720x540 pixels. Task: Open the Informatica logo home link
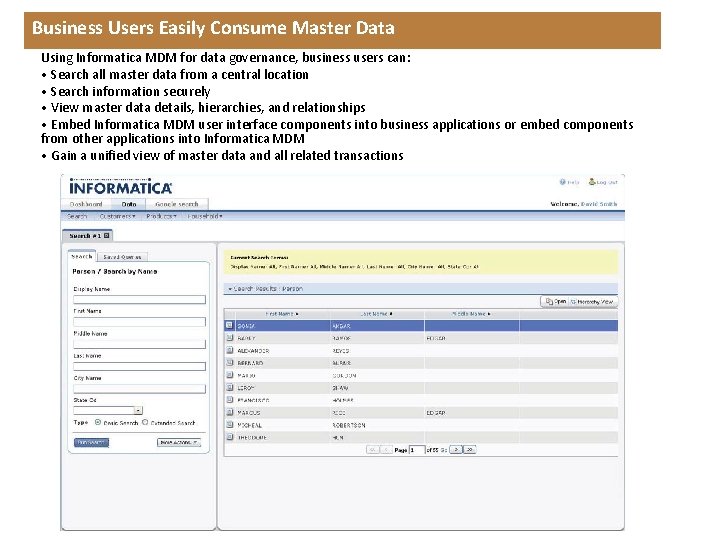[120, 186]
